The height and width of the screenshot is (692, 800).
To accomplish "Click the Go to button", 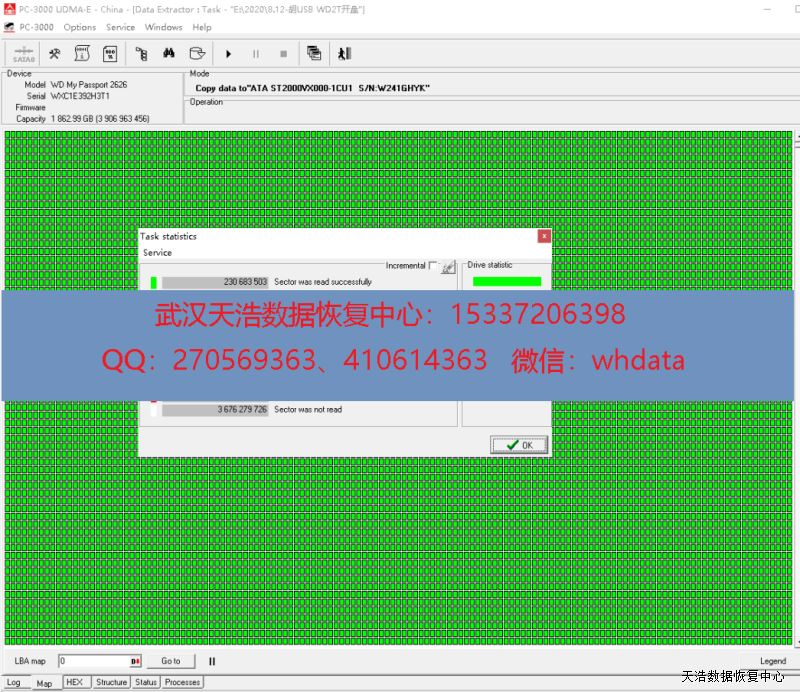I will tap(171, 661).
